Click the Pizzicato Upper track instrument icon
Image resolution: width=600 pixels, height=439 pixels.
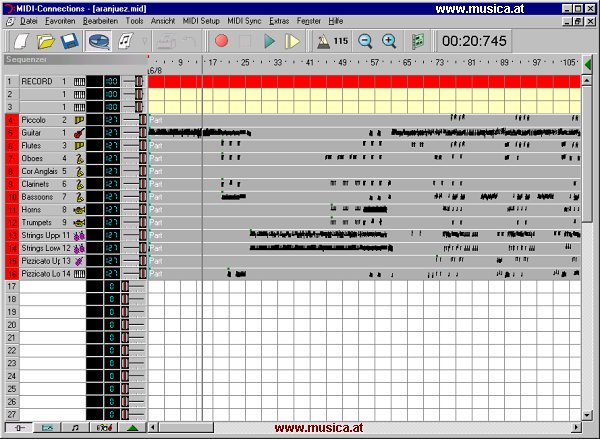pos(79,261)
